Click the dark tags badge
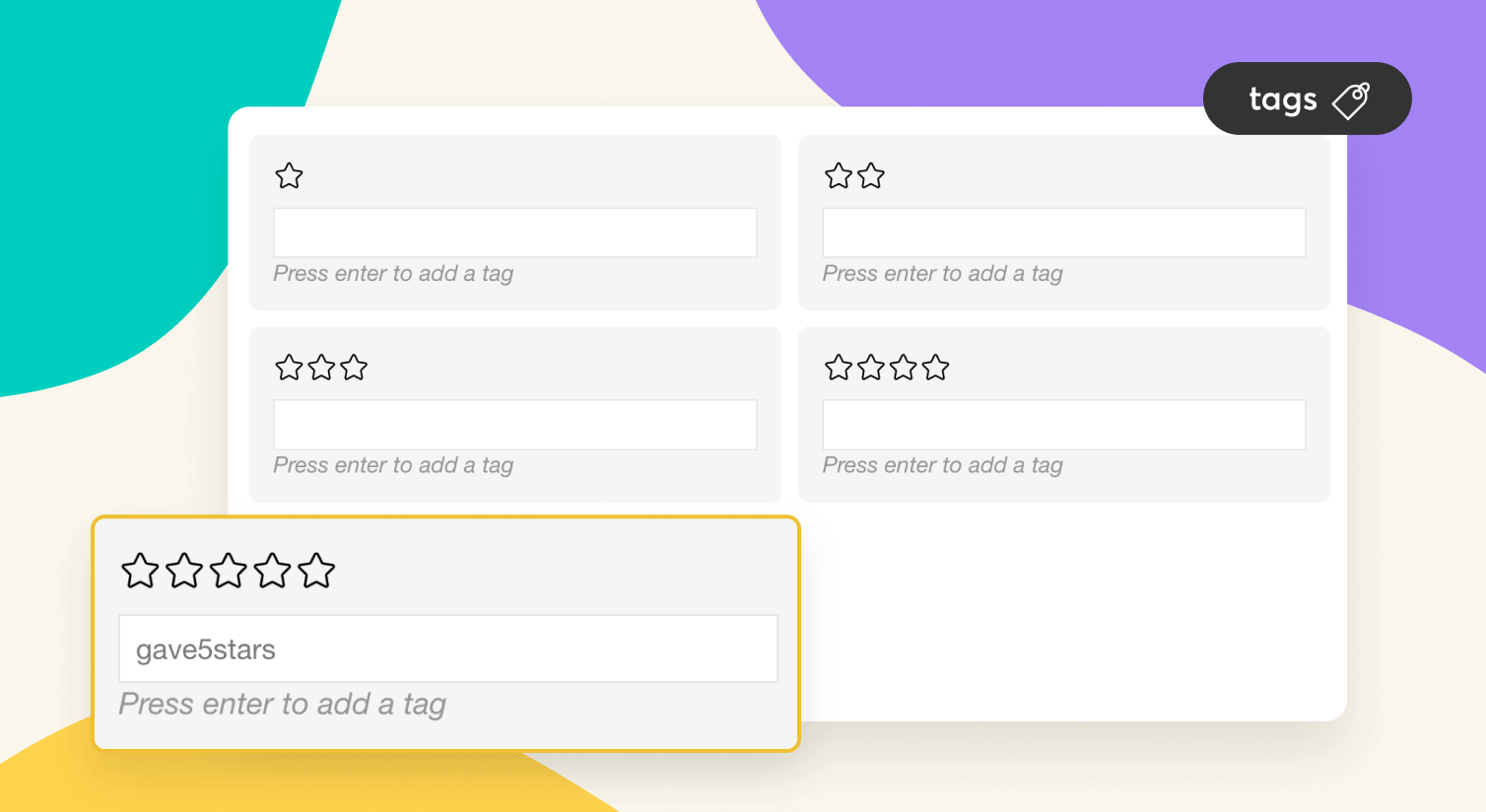This screenshot has height=812, width=1486. pyautogui.click(x=1307, y=99)
